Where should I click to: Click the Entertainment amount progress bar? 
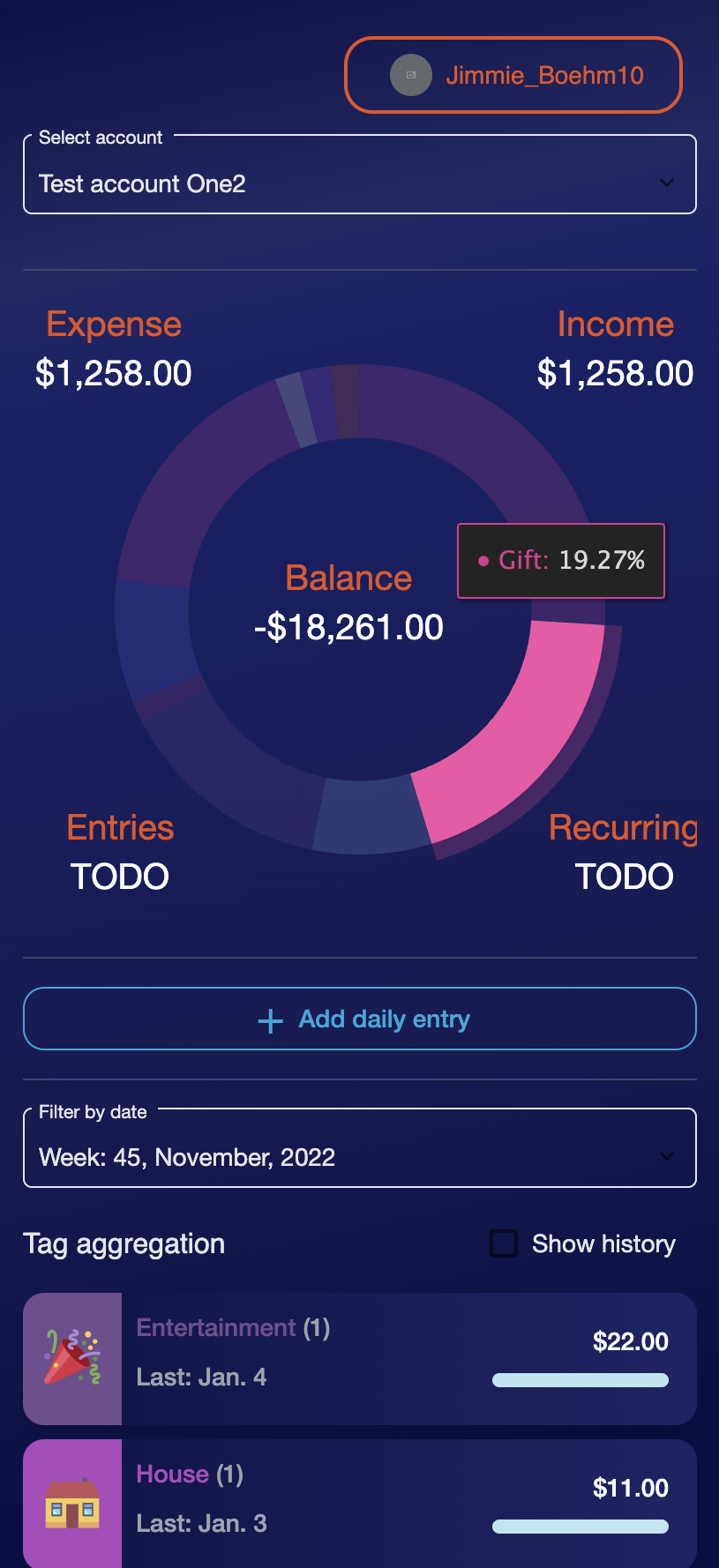580,1380
